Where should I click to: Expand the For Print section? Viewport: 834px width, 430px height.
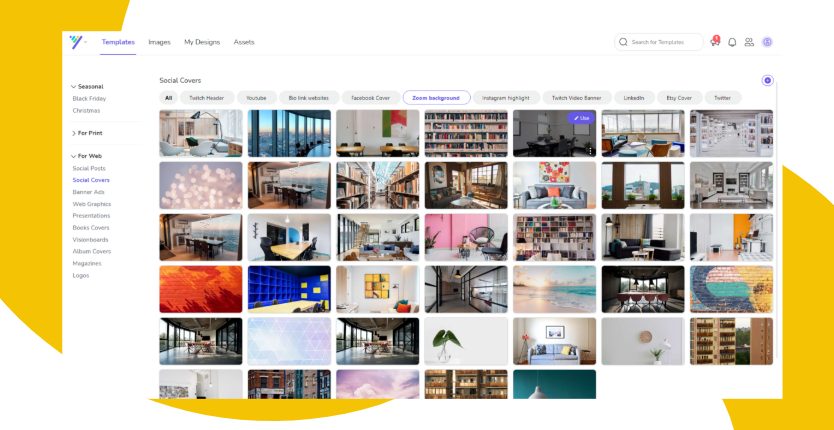[87, 133]
